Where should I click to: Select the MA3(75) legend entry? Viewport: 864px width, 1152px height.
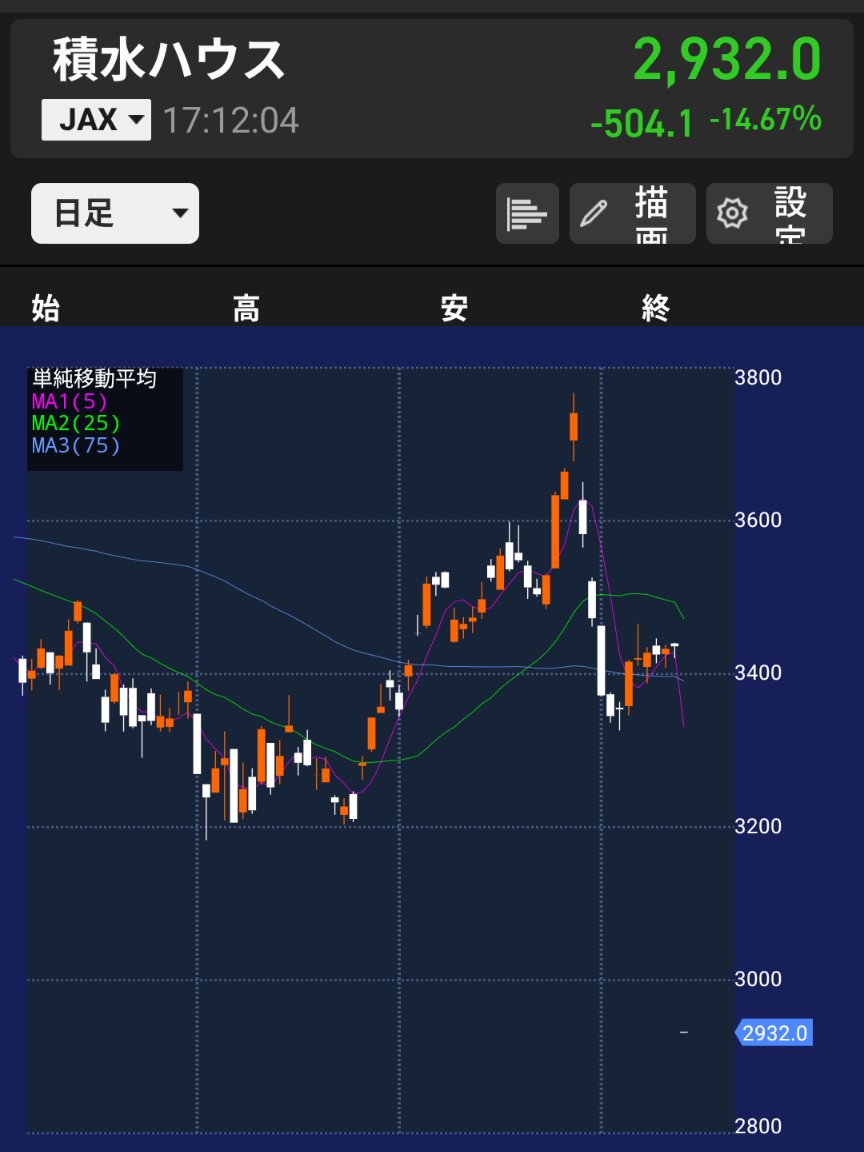tap(76, 446)
